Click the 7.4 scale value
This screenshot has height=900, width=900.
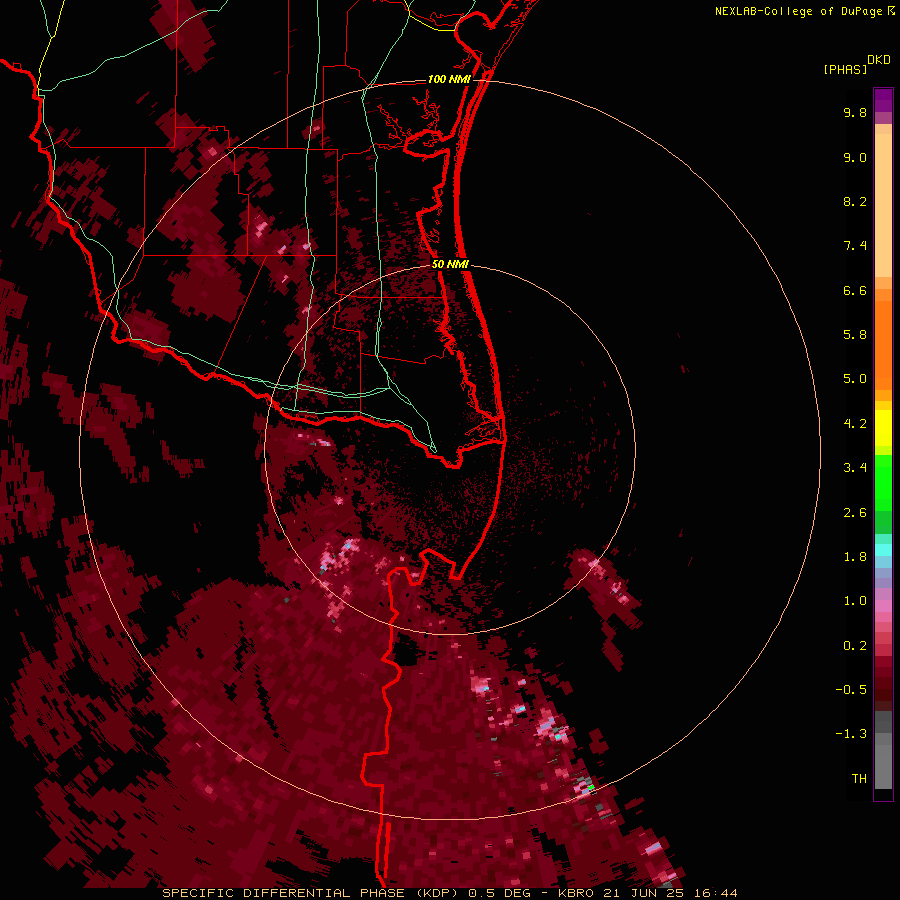point(855,246)
